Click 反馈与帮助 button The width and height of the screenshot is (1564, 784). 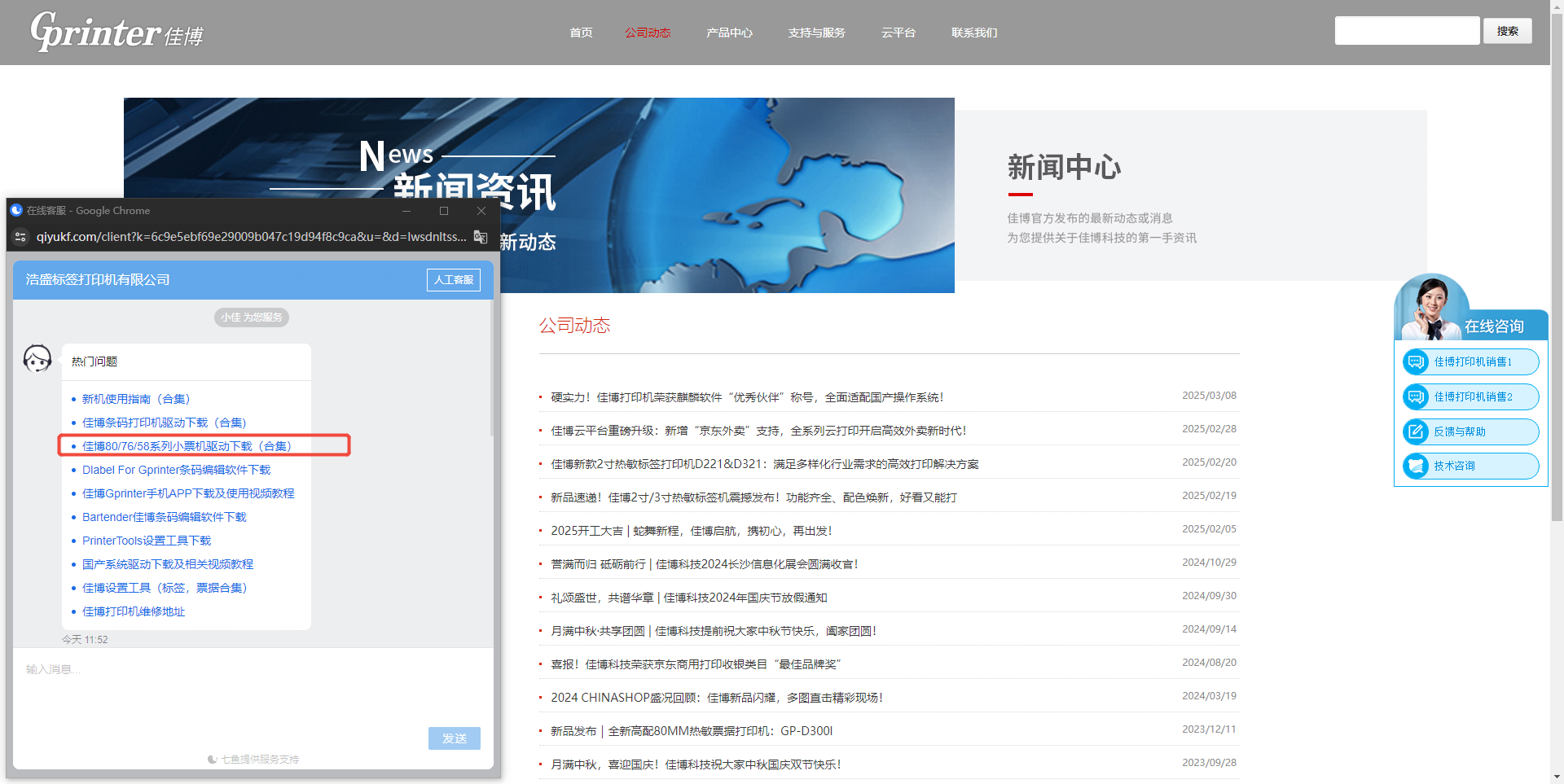[1471, 431]
